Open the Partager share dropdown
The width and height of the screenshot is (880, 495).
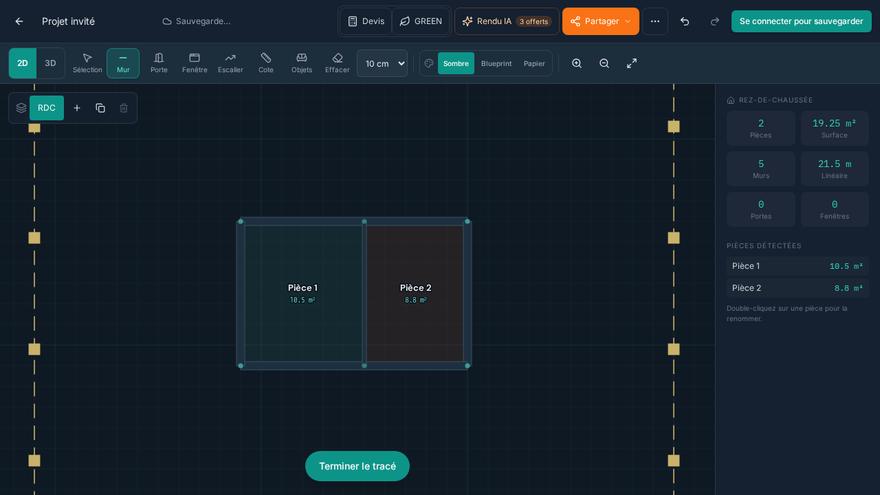601,21
